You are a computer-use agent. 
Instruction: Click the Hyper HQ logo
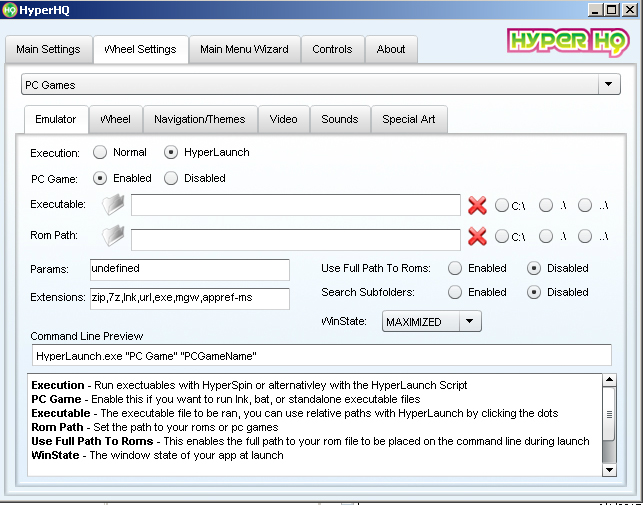coord(568,42)
